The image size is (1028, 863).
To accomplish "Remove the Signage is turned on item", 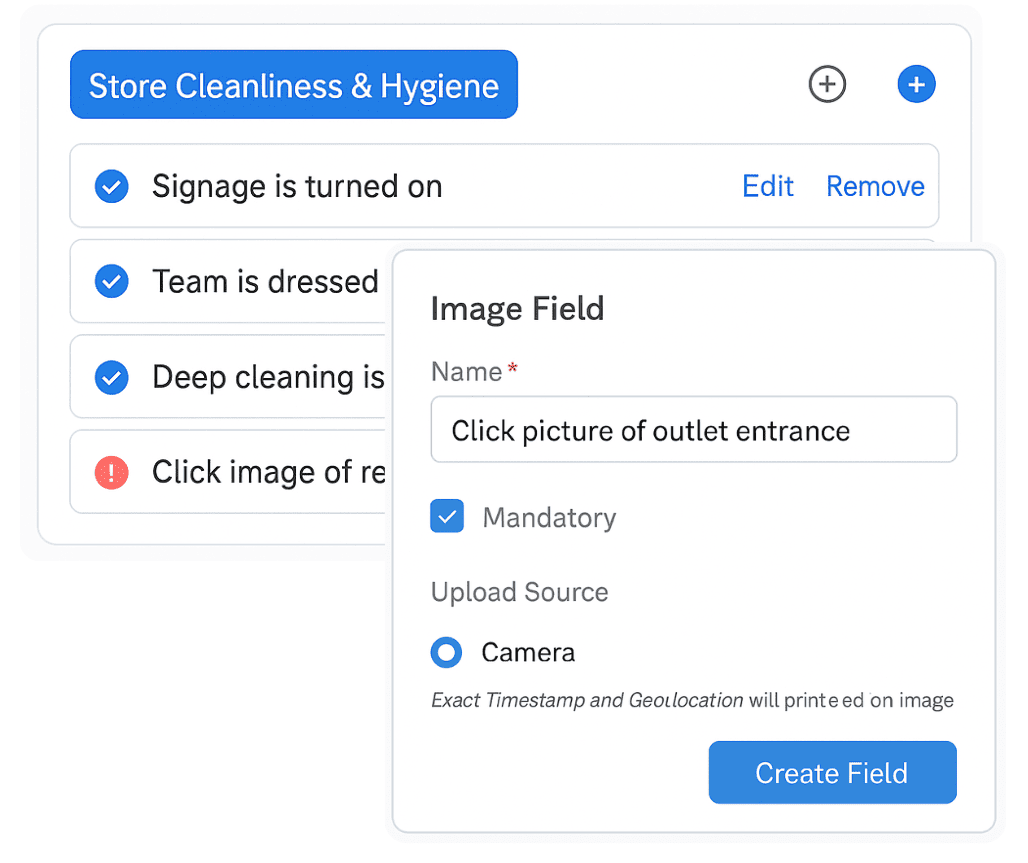I will [x=875, y=187].
